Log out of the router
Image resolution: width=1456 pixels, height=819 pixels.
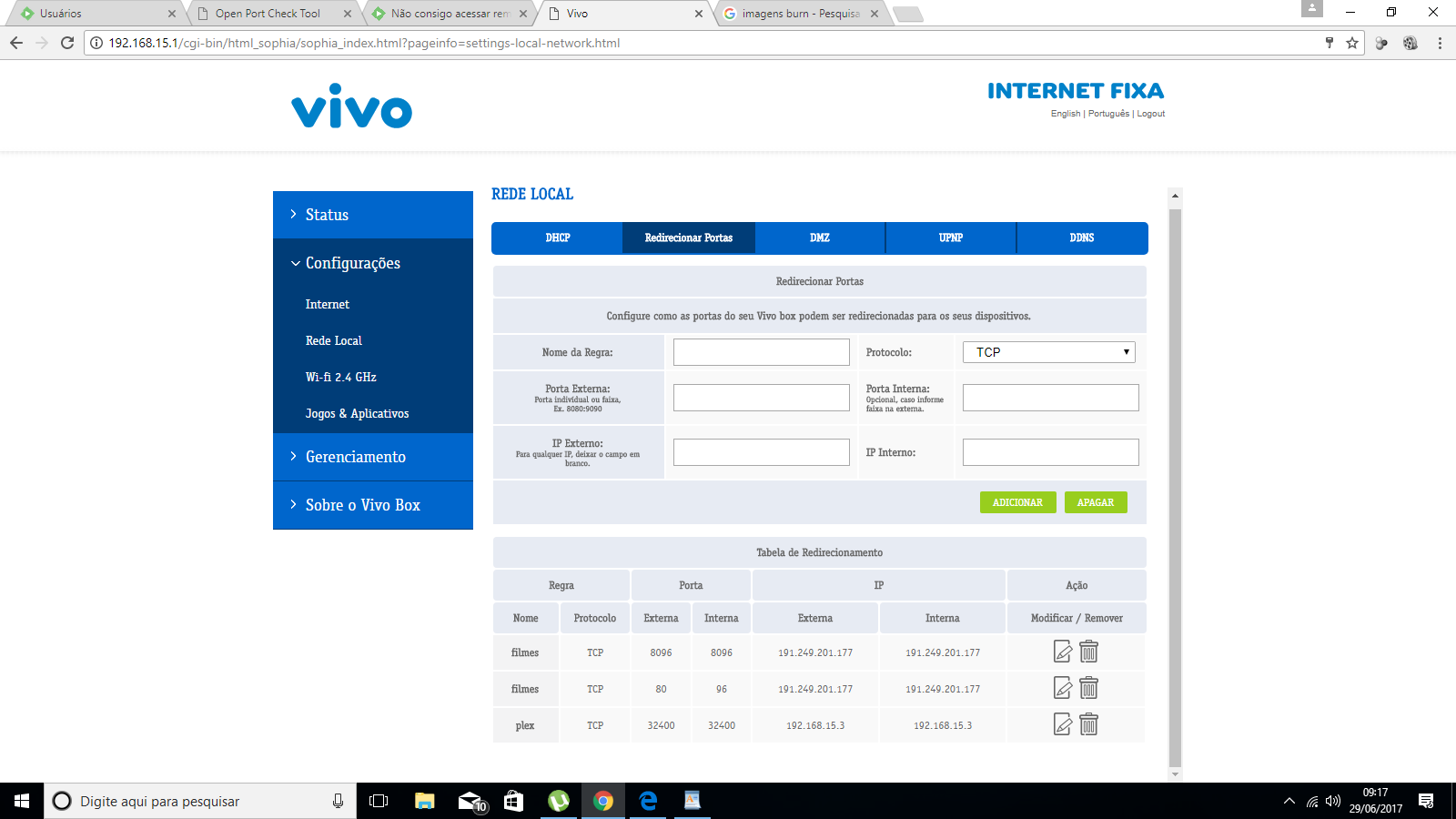coord(1151,114)
